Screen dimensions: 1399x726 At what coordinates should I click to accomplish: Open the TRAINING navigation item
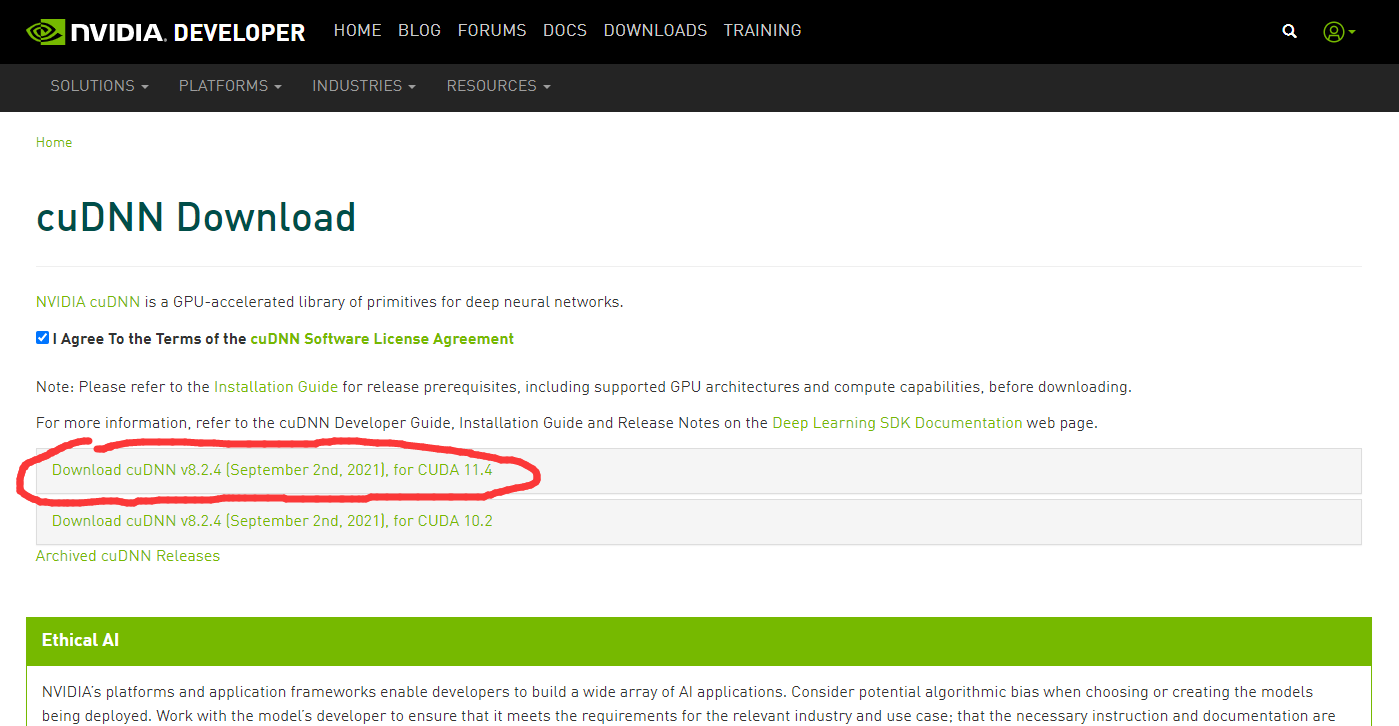point(762,31)
